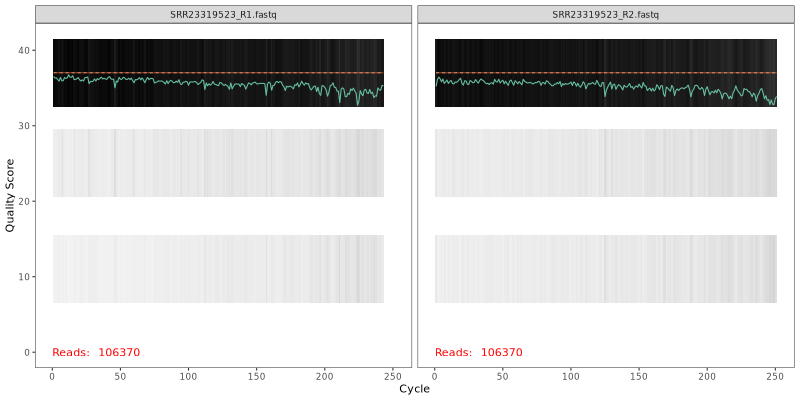Screen dimensions: 800x400
Task: Click the y-axis tick label 40
Action: coord(24,50)
